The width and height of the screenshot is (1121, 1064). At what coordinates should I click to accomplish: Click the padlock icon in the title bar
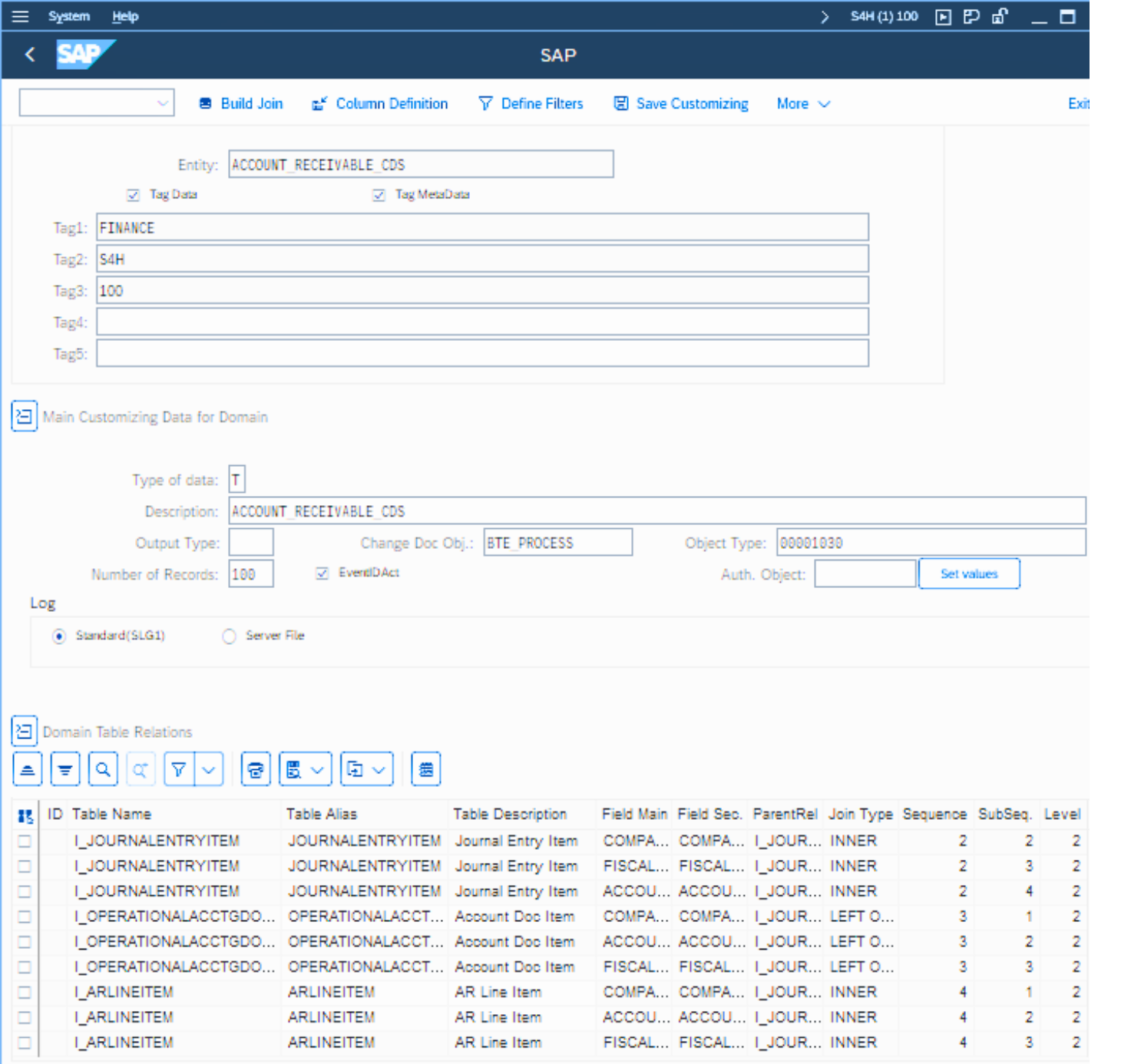click(999, 16)
